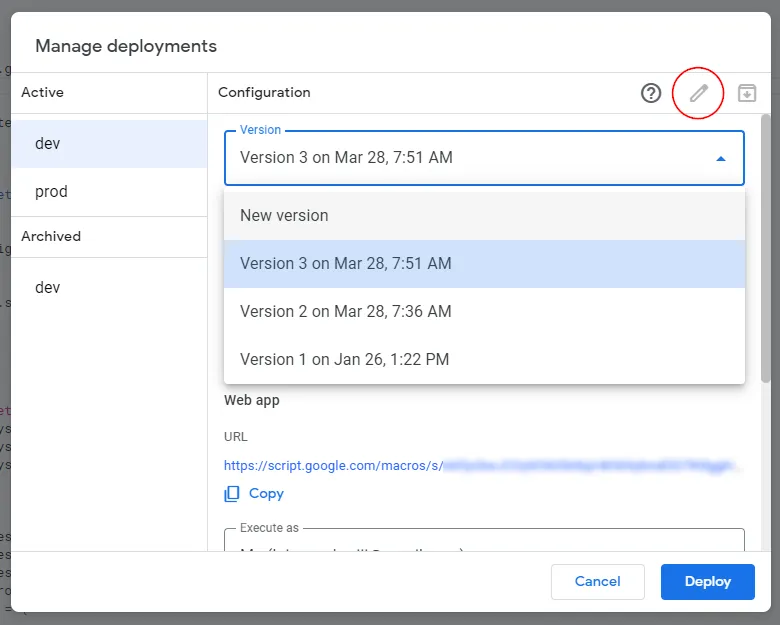Collapse the Version dropdown using its arrow
Image resolution: width=780 pixels, height=625 pixels.
(x=721, y=158)
